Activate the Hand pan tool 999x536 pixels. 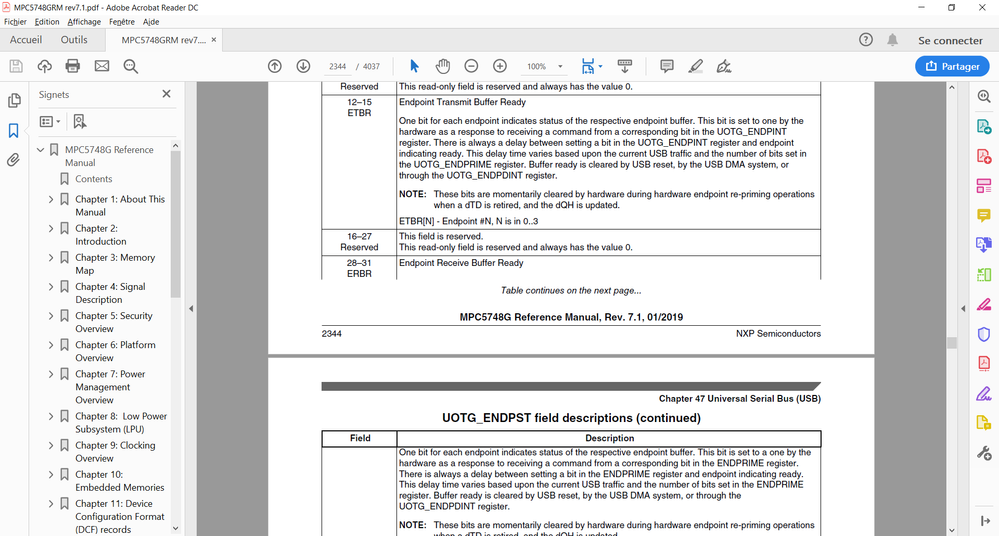click(443, 66)
